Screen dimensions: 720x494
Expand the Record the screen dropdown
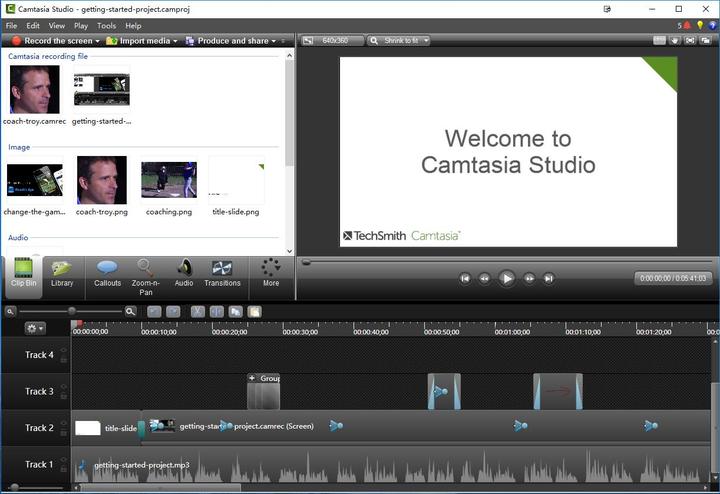[97, 41]
